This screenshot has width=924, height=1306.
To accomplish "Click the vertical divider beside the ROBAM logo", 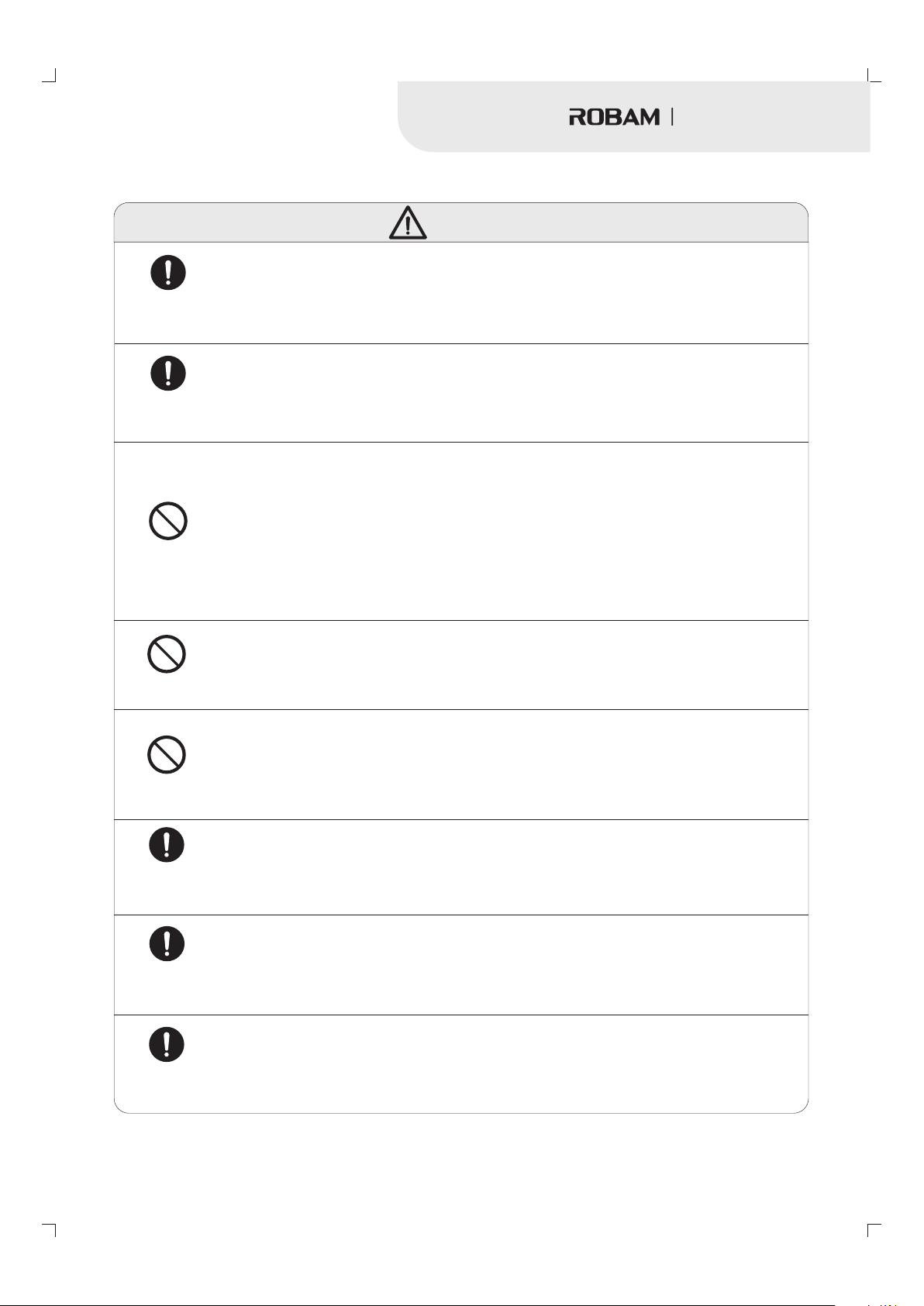I will 672,117.
